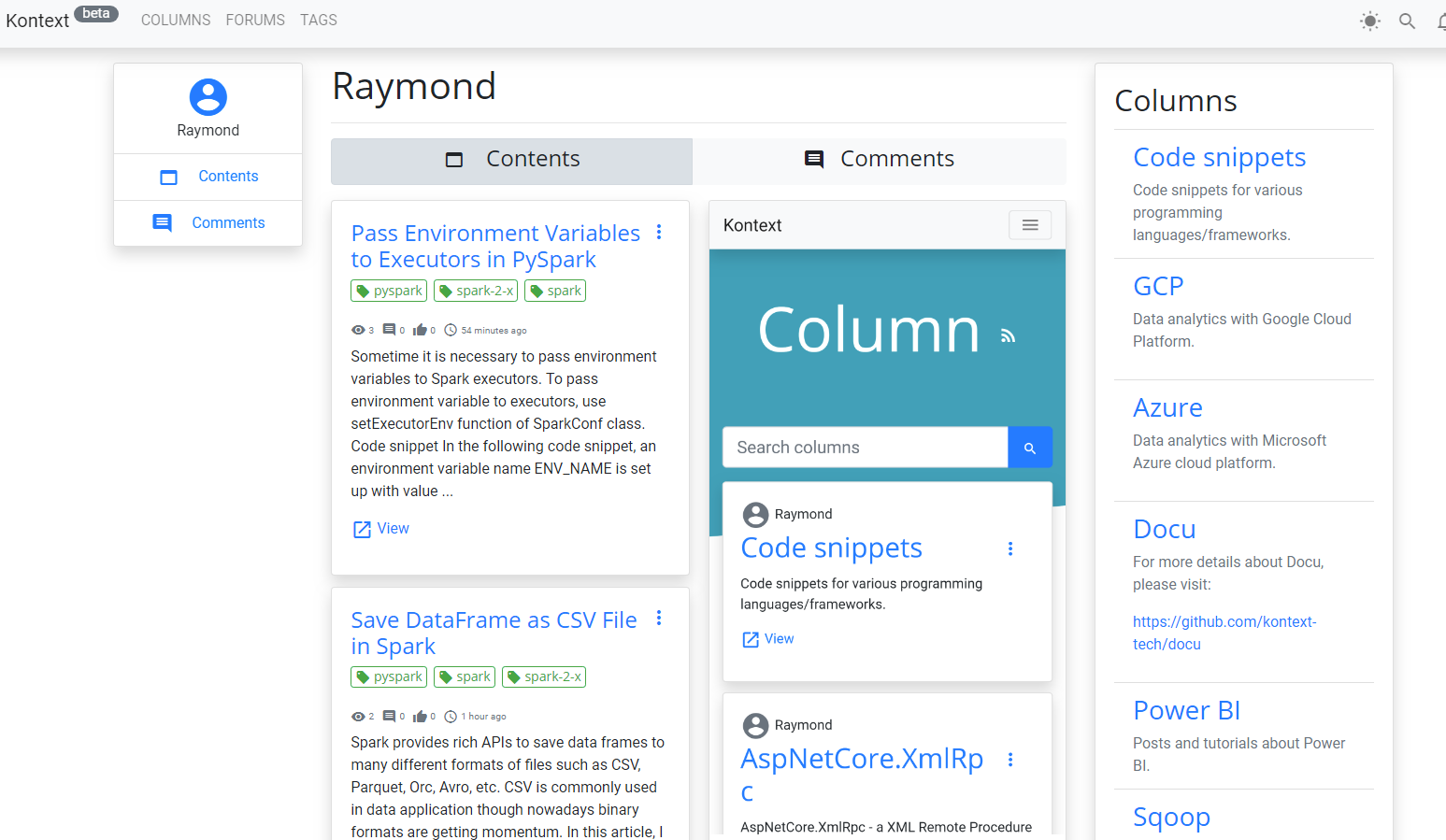This screenshot has height=840, width=1446.
Task: Click the Columns heading in right panel
Action: 1176,101
